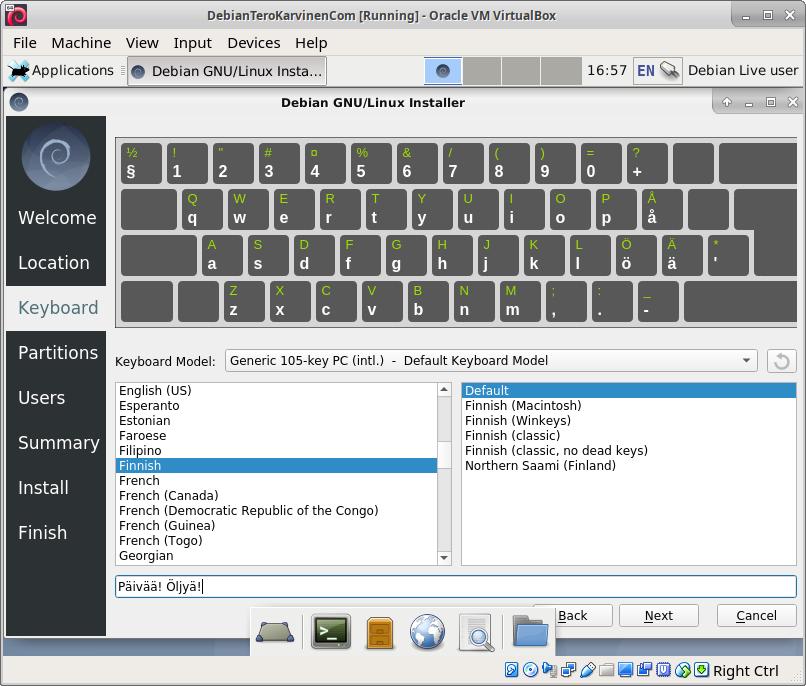This screenshot has width=806, height=686.
Task: Click the application finder magnifier icon
Action: point(476,632)
